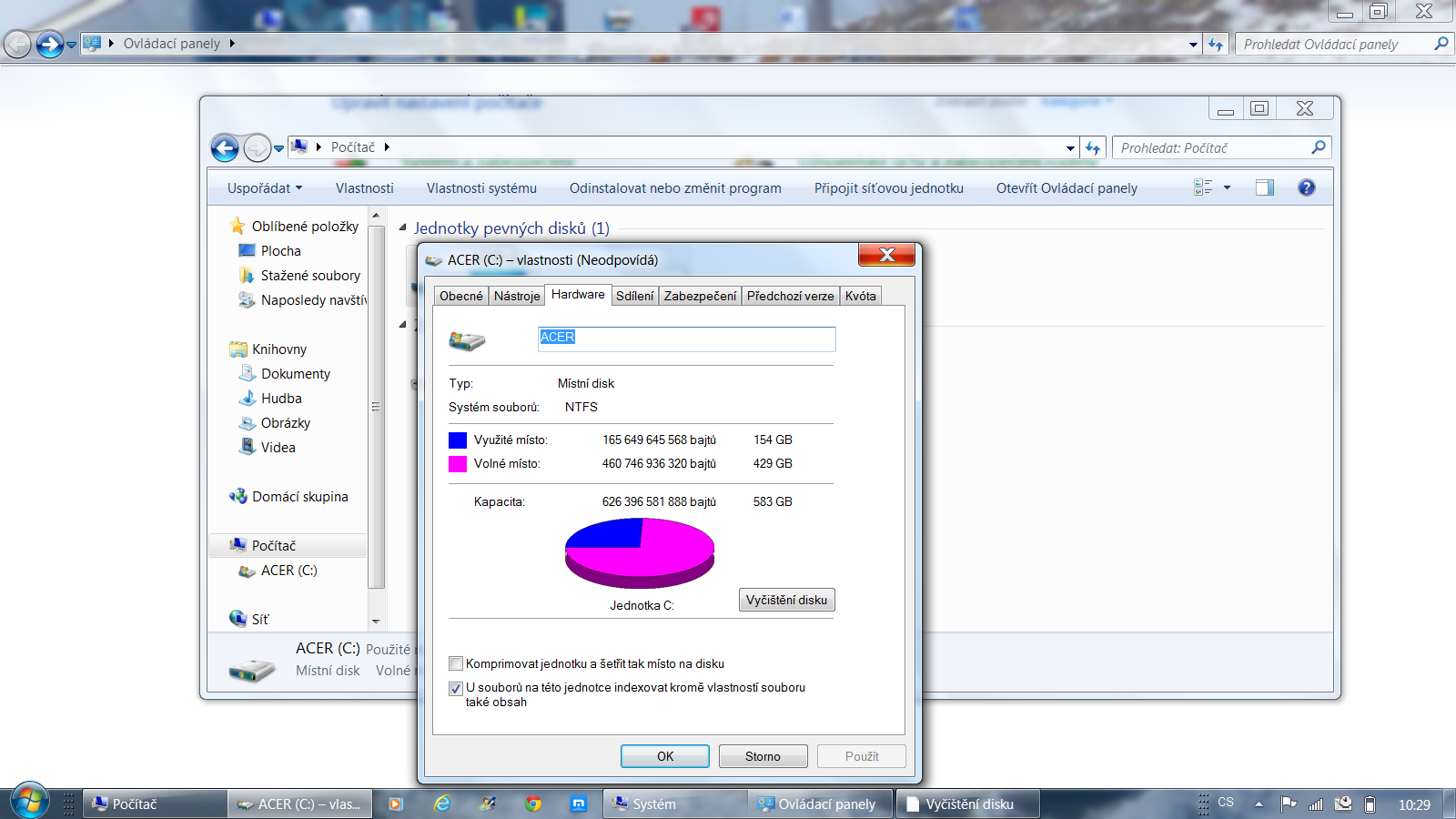Toggle index file contents checkbox

tap(456, 688)
